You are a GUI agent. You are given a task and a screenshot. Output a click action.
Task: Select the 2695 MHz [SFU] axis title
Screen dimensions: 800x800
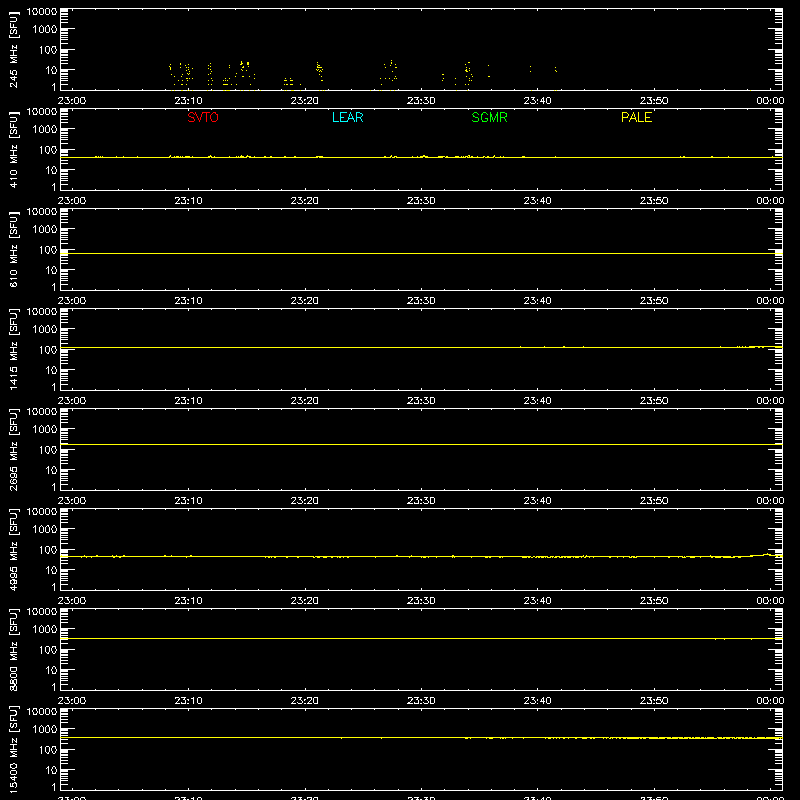pyautogui.click(x=13, y=449)
